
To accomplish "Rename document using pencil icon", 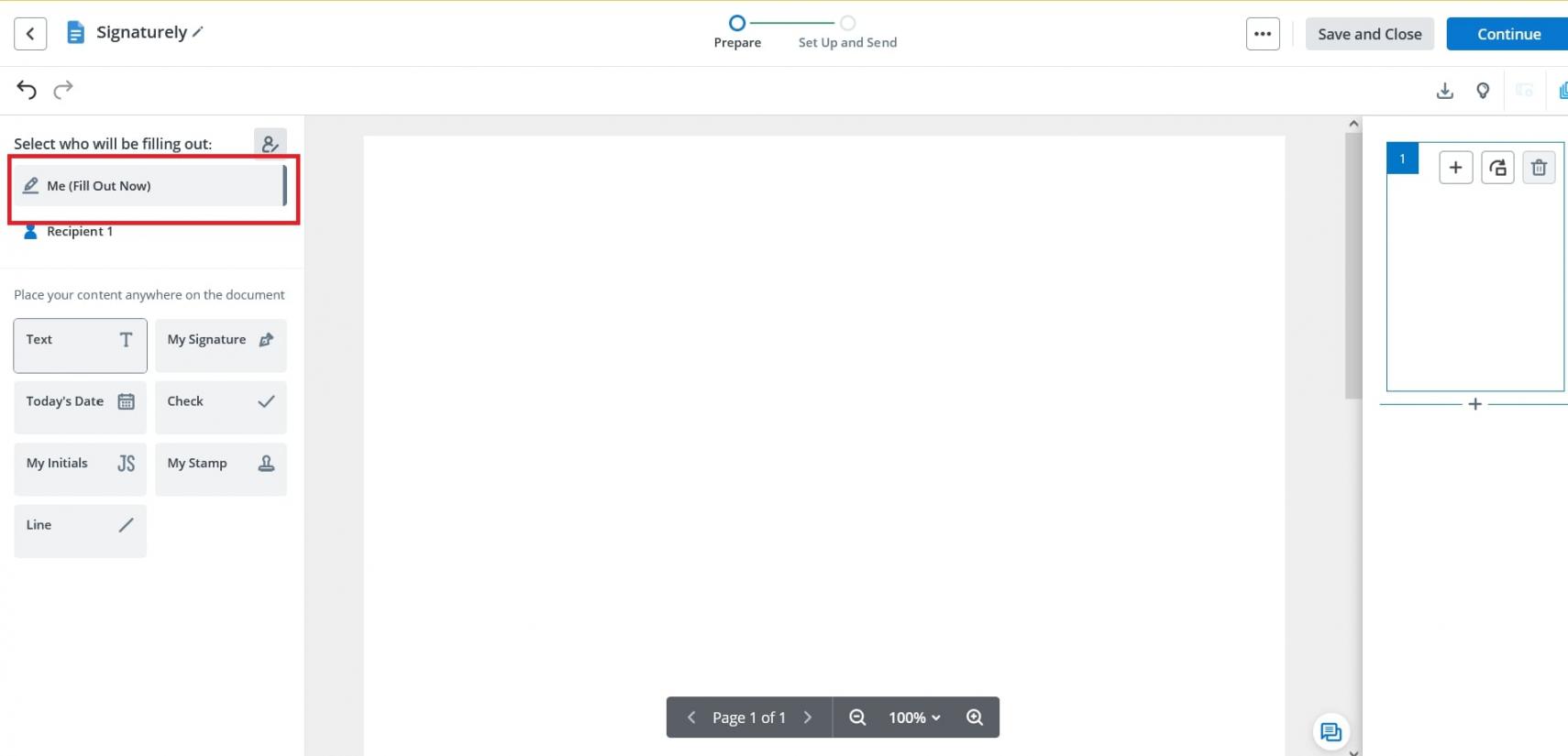I will [x=198, y=32].
